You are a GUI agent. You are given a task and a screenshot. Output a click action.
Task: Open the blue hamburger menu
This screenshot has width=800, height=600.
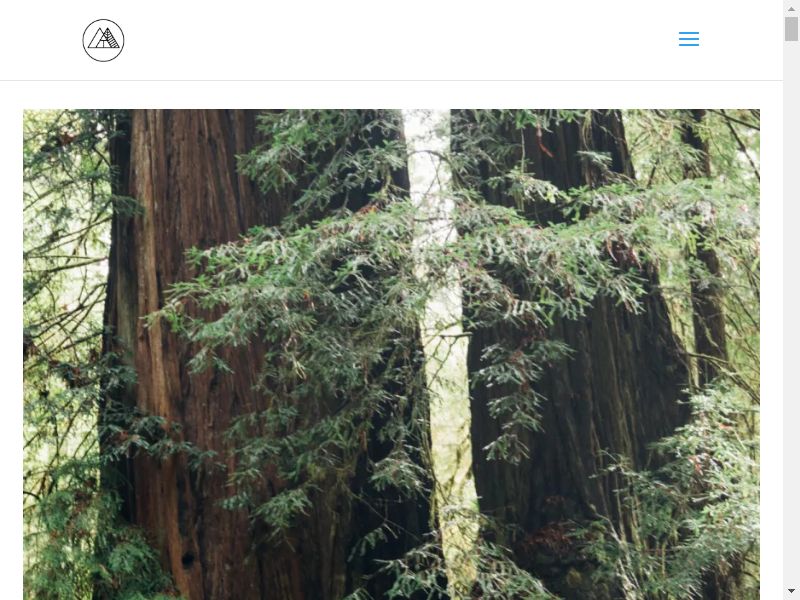point(689,39)
